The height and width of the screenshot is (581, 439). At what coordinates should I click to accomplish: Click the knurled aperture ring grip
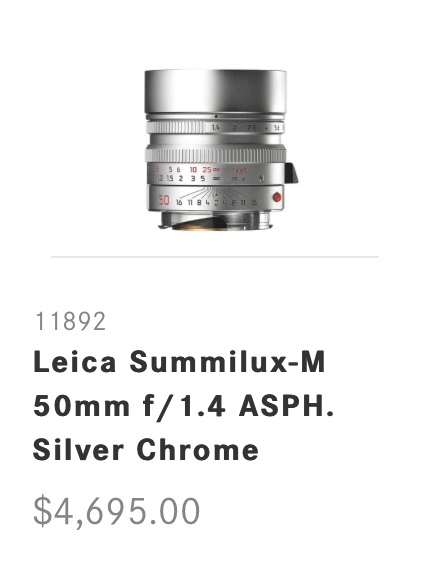click(176, 127)
